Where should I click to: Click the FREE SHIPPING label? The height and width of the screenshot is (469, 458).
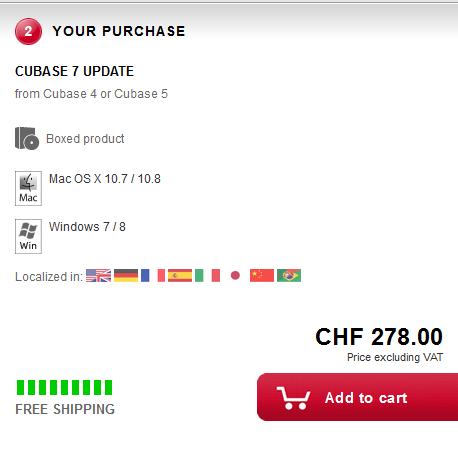coord(65,409)
